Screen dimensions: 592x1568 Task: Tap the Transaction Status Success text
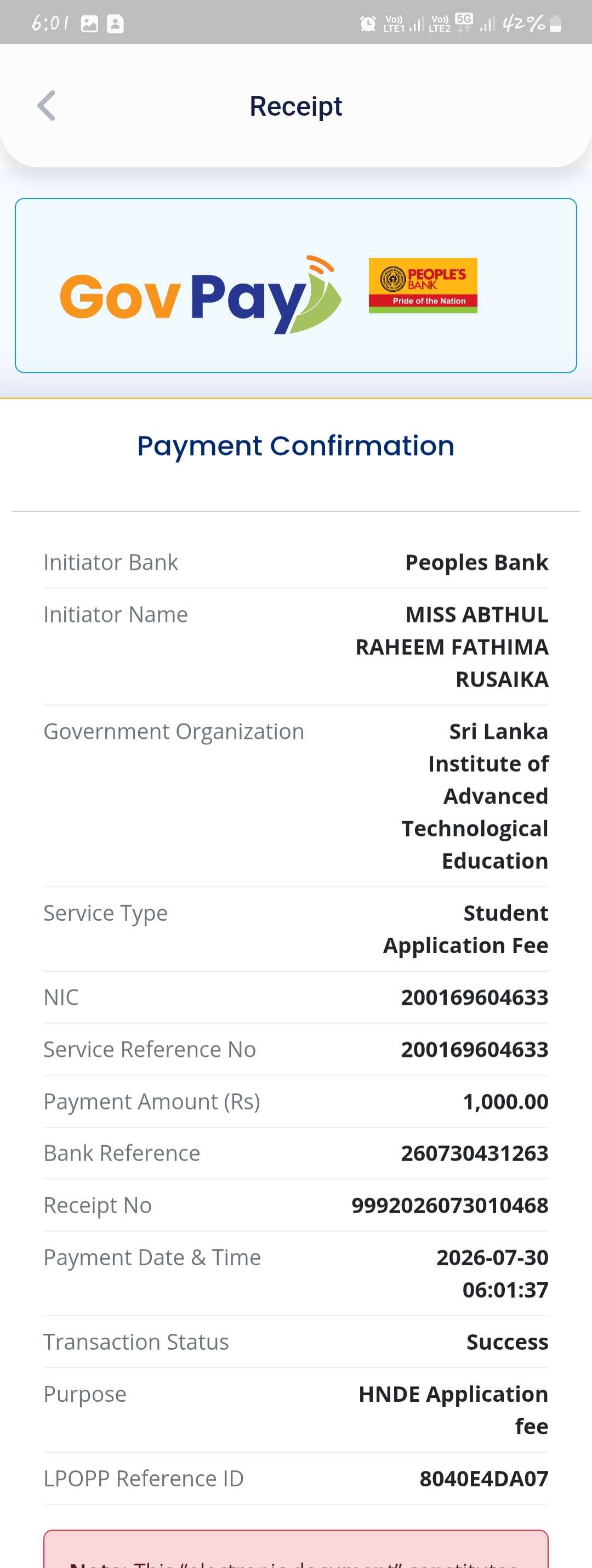pyautogui.click(x=508, y=1342)
